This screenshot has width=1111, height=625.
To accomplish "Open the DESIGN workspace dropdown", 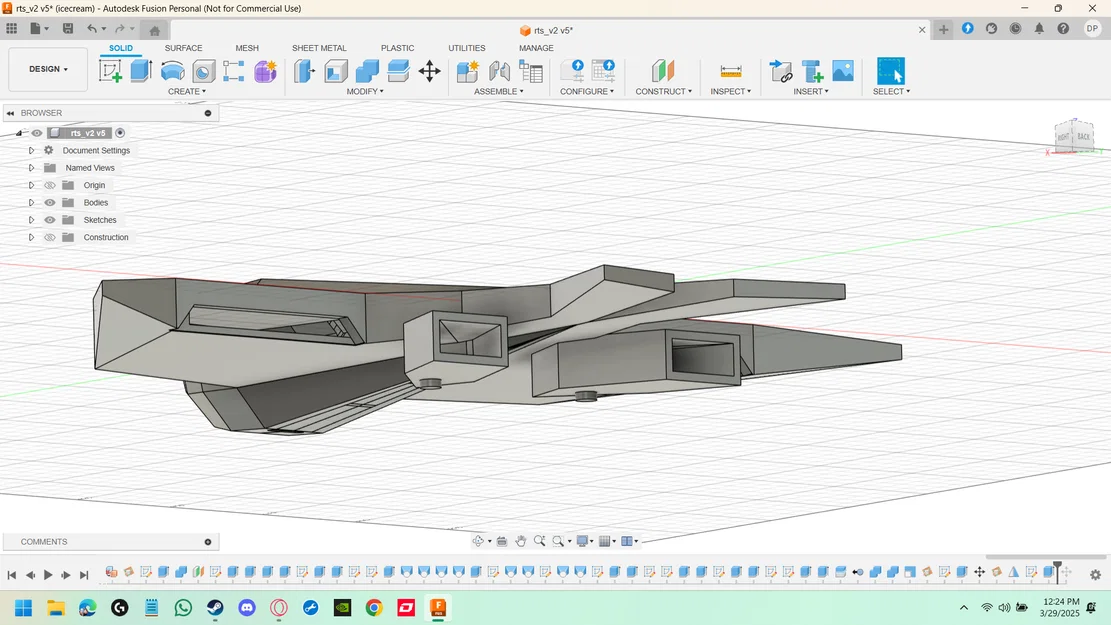I will [x=48, y=69].
